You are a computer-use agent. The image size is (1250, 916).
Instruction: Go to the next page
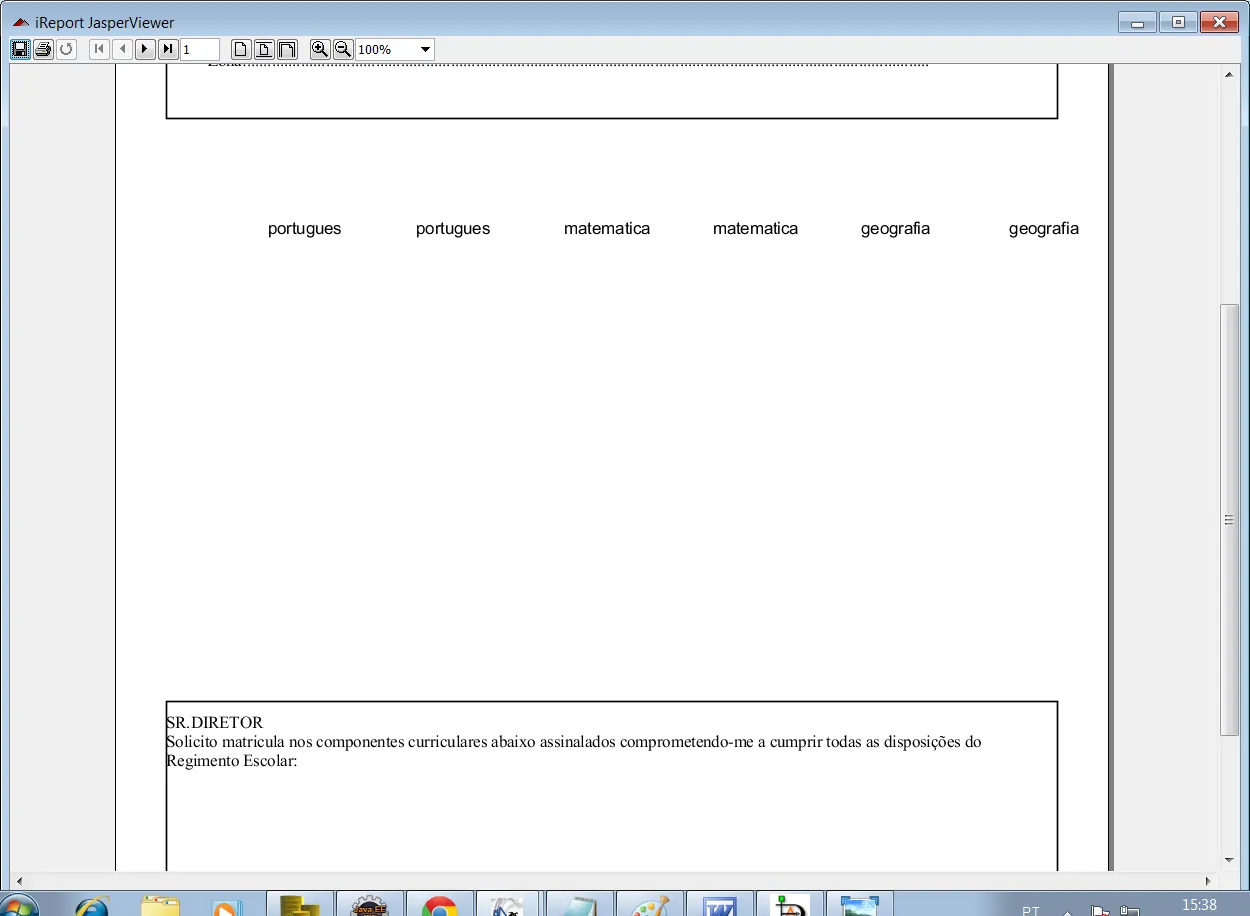[145, 49]
